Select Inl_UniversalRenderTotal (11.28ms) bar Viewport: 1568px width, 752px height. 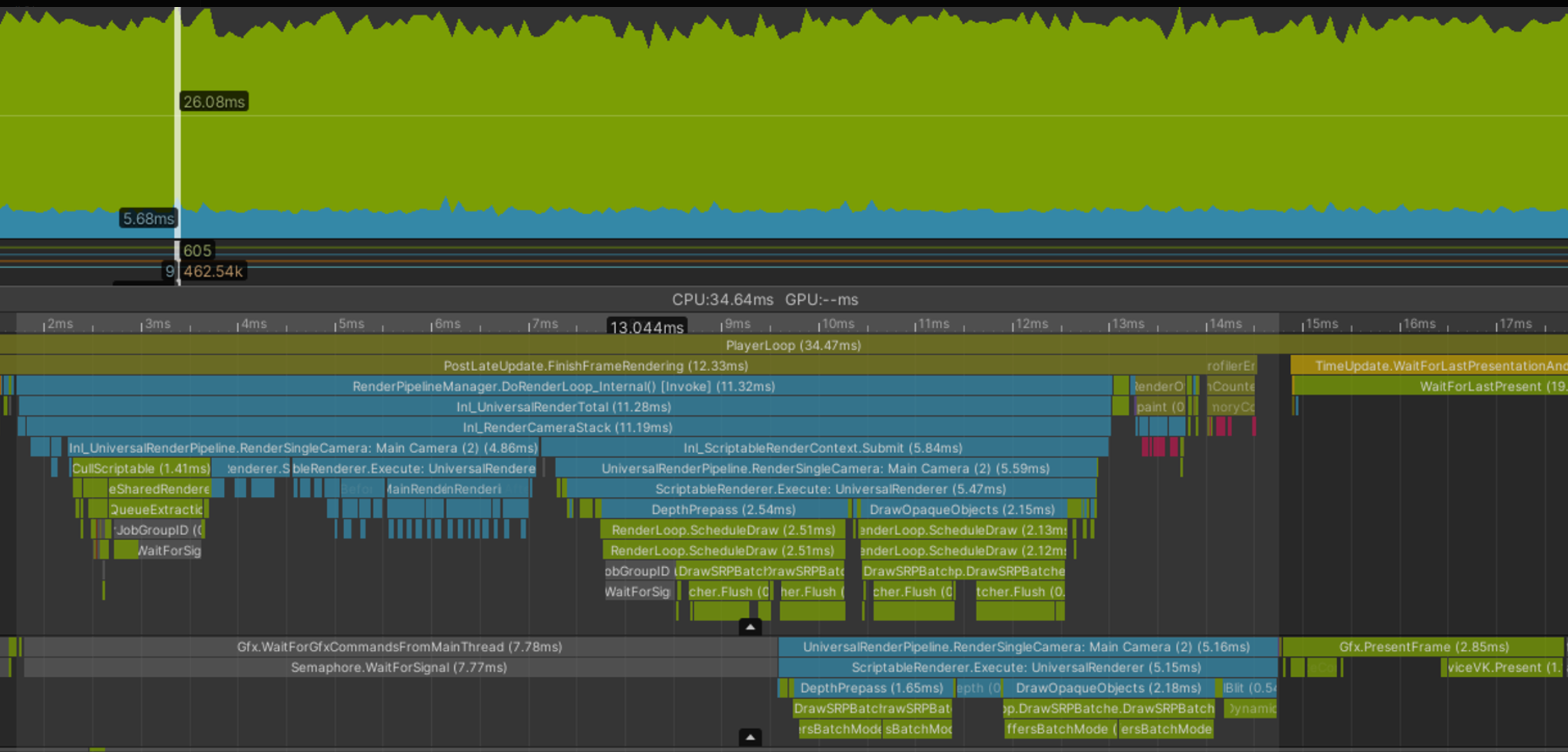pyautogui.click(x=563, y=407)
